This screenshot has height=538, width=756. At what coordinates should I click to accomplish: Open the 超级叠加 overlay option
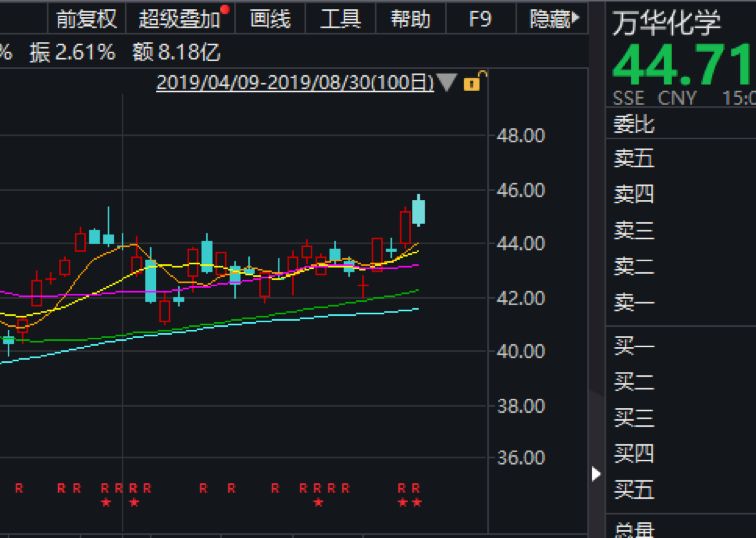pyautogui.click(x=179, y=19)
